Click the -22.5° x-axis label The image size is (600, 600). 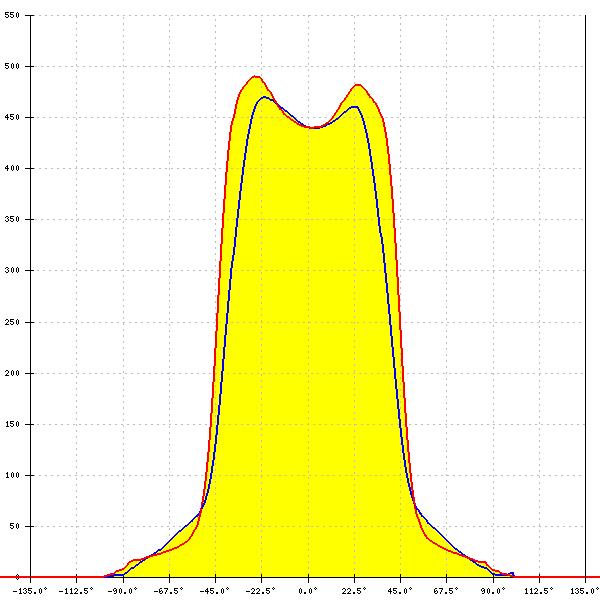261,591
